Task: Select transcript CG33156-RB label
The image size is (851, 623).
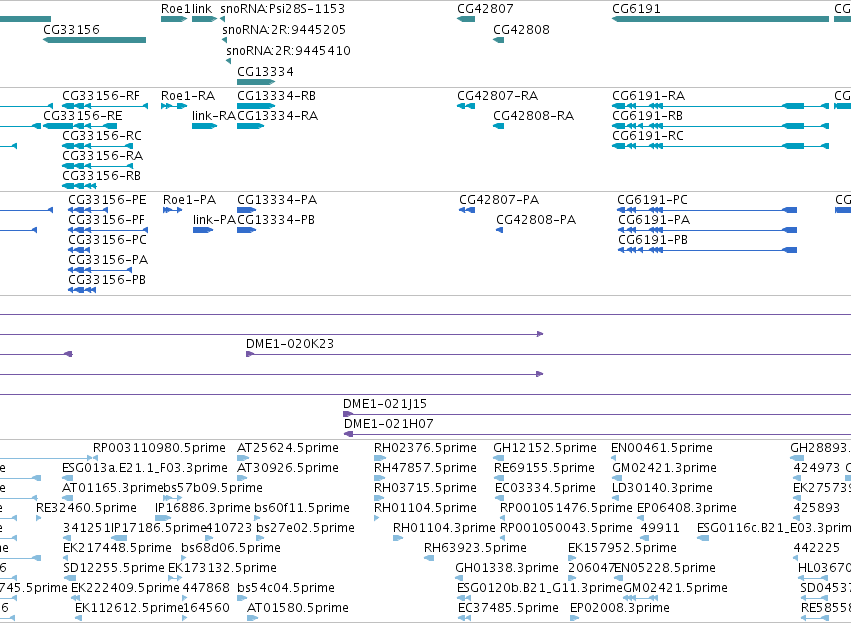Action: point(101,176)
